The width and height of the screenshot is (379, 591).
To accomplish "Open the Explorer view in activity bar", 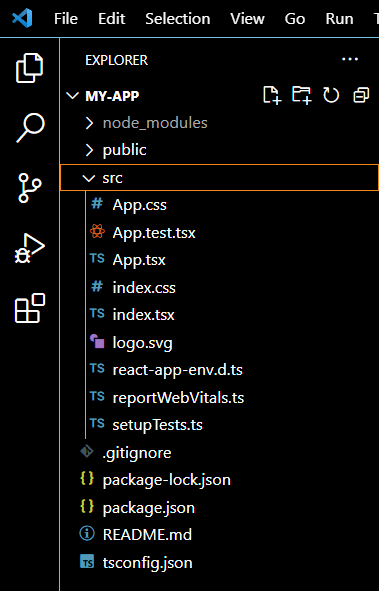I will (x=29, y=68).
